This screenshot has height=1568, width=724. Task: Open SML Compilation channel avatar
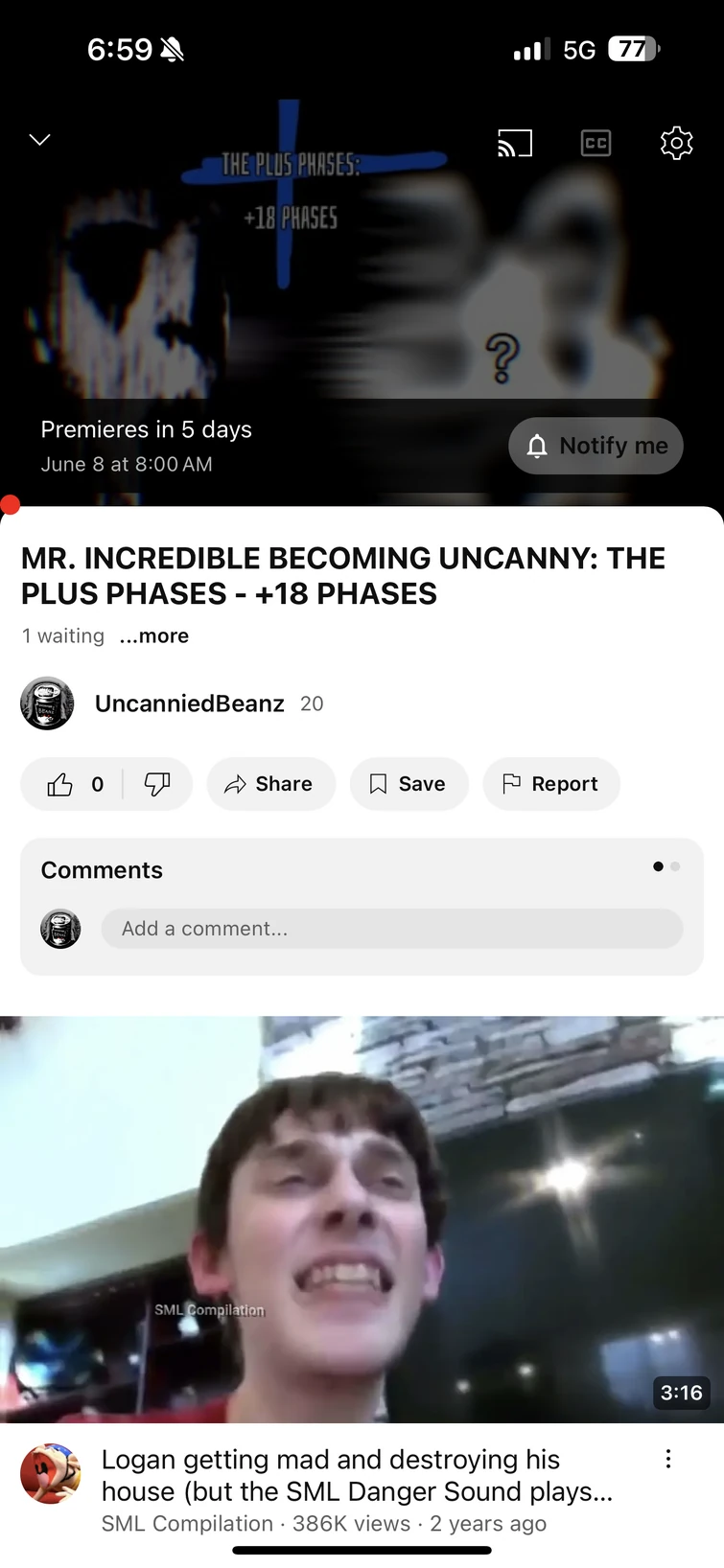tap(50, 1474)
